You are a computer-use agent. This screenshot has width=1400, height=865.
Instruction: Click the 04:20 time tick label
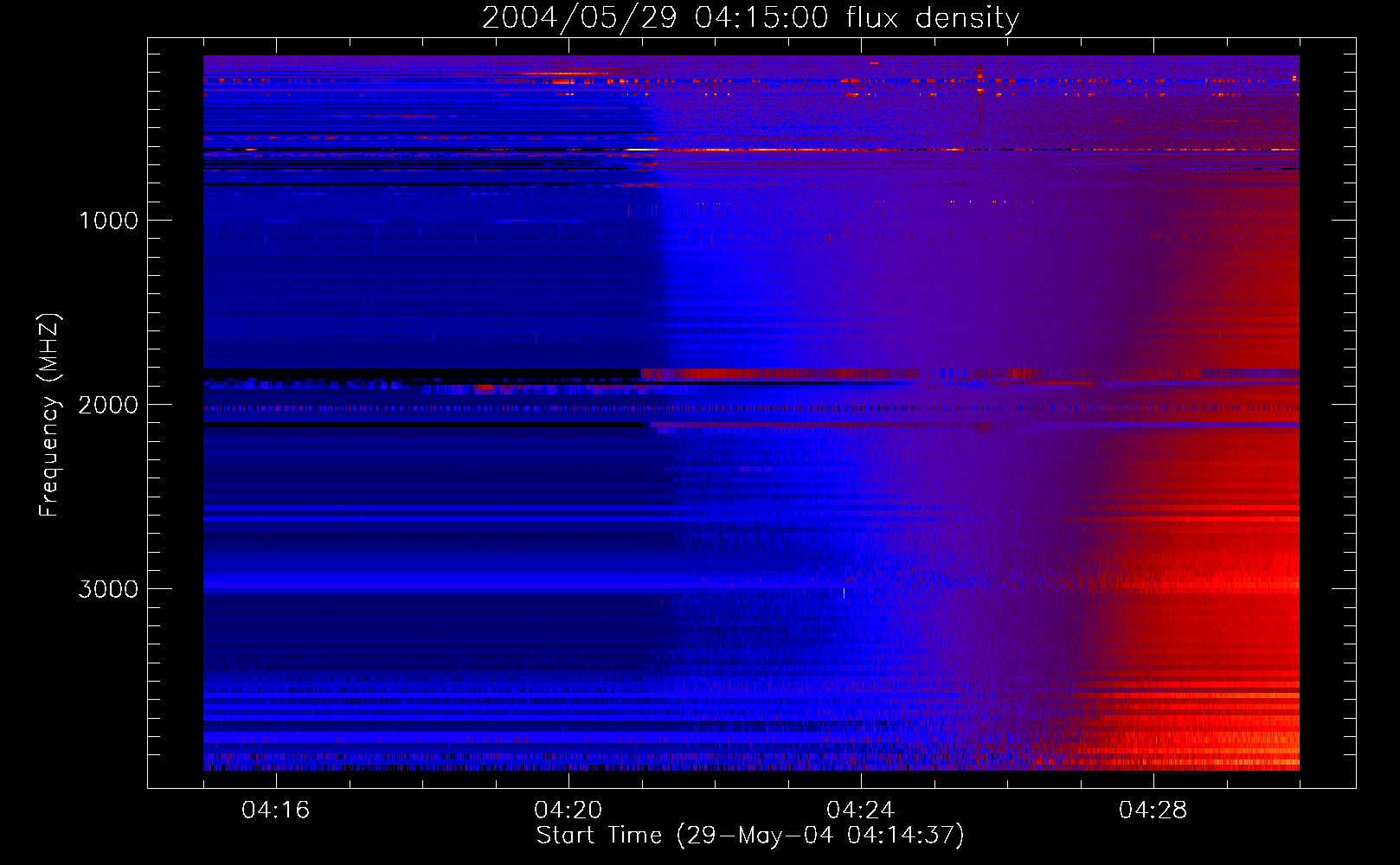click(x=568, y=810)
